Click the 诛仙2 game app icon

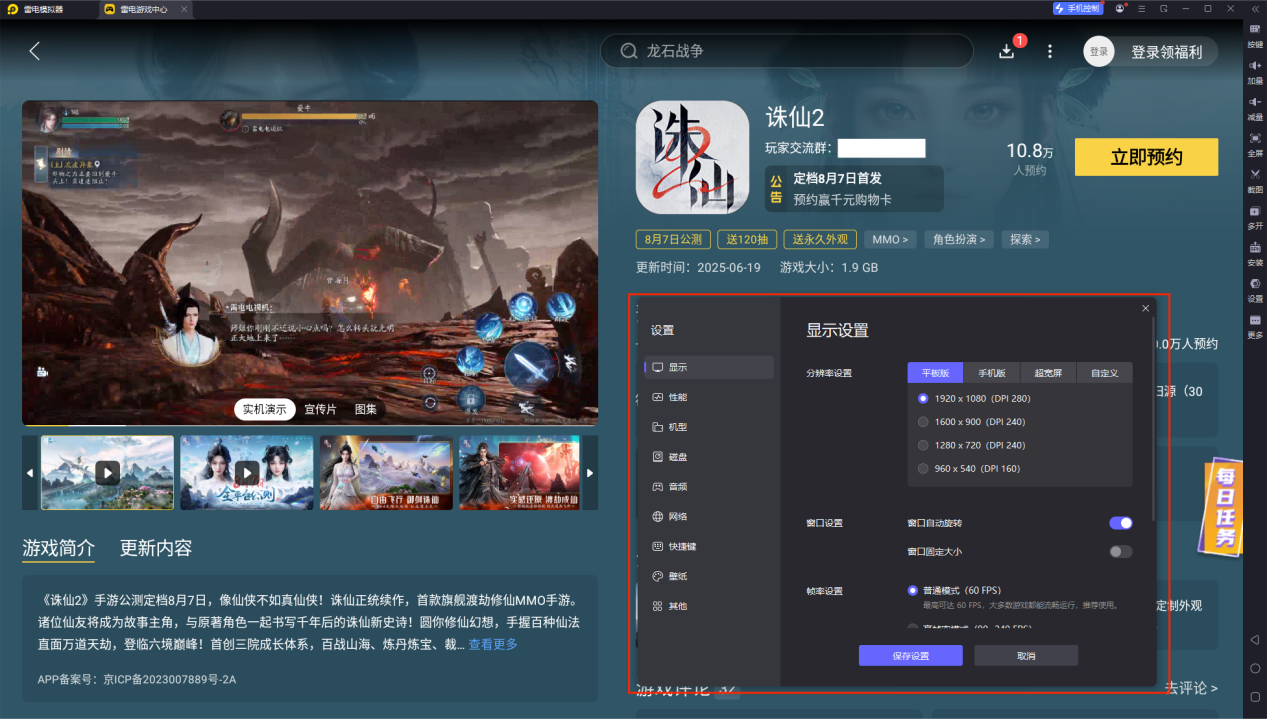point(693,157)
